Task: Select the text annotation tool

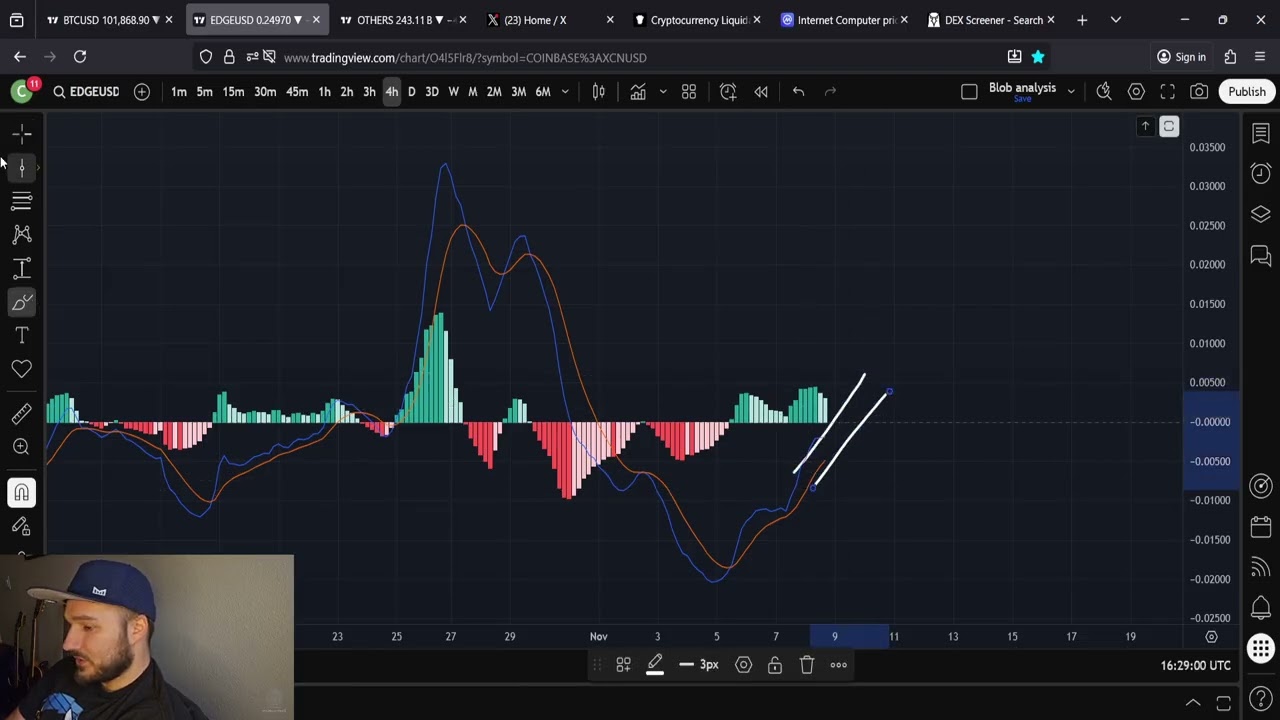Action: tap(22, 335)
